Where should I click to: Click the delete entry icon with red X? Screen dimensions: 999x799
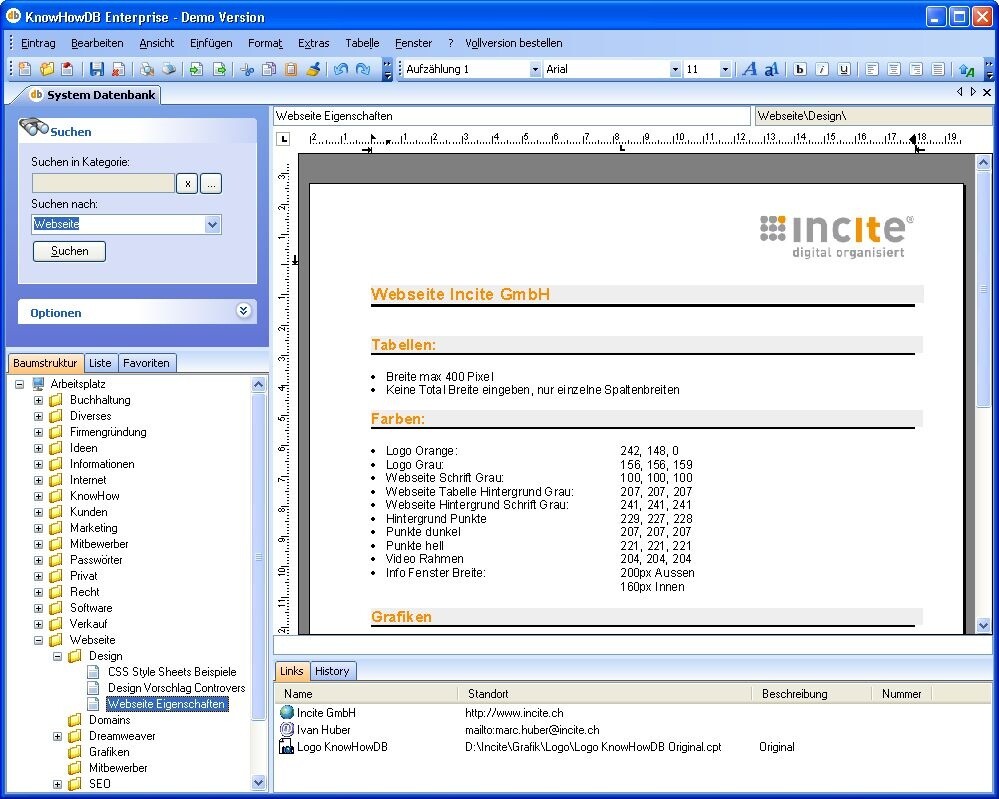(118, 69)
